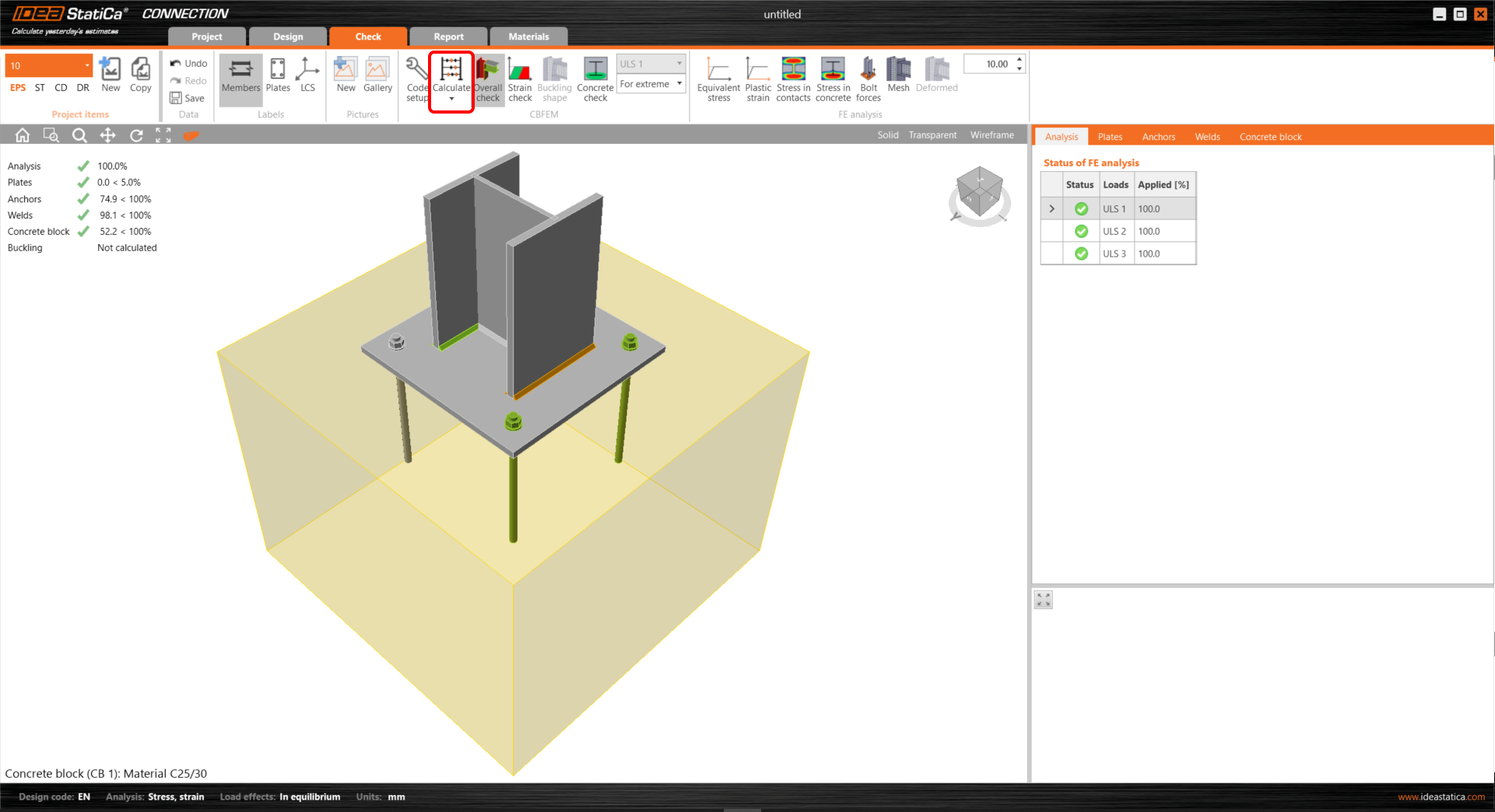Open Code setup wrench icon
Screen dimensions: 1495x812
(x=417, y=72)
